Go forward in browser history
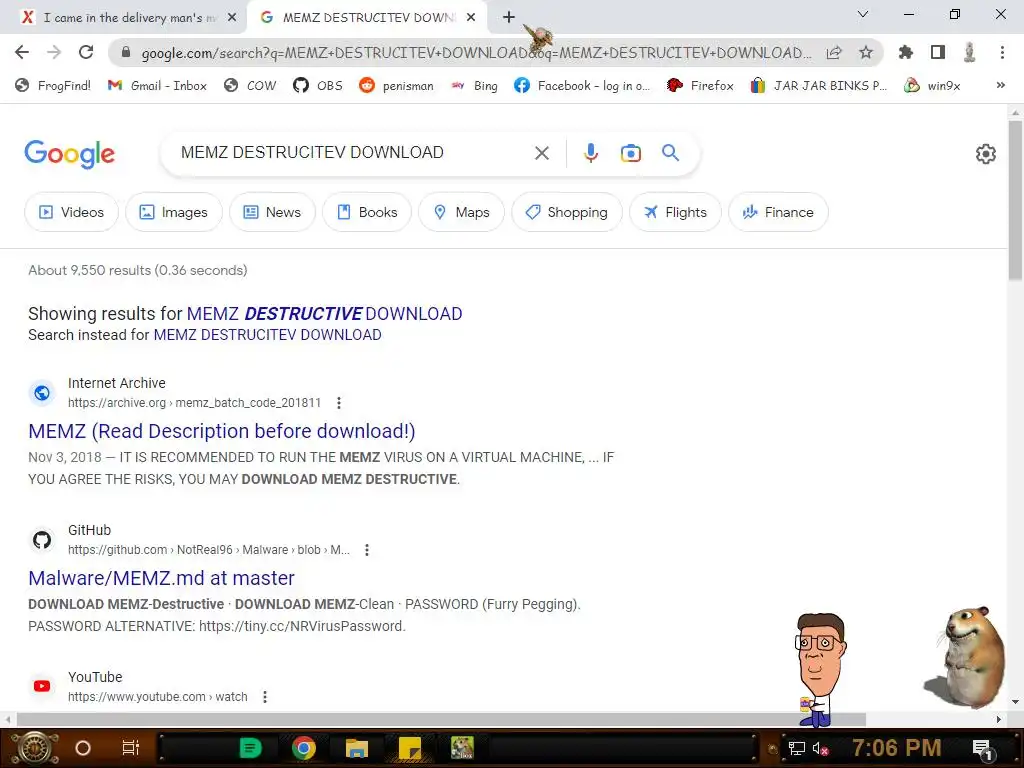Viewport: 1024px width, 768px height. coord(54,52)
